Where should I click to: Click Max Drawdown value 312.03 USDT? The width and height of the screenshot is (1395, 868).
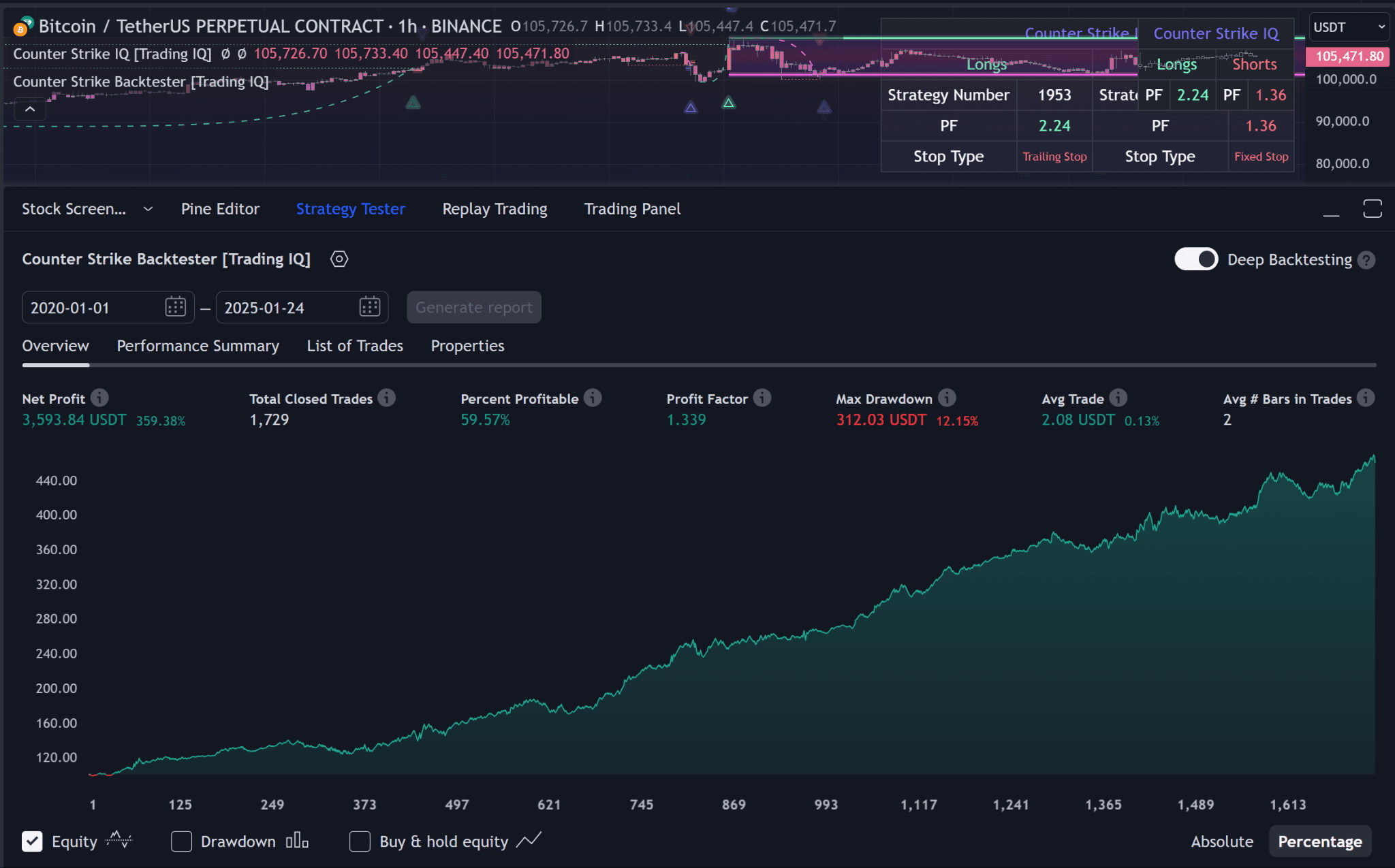[881, 420]
